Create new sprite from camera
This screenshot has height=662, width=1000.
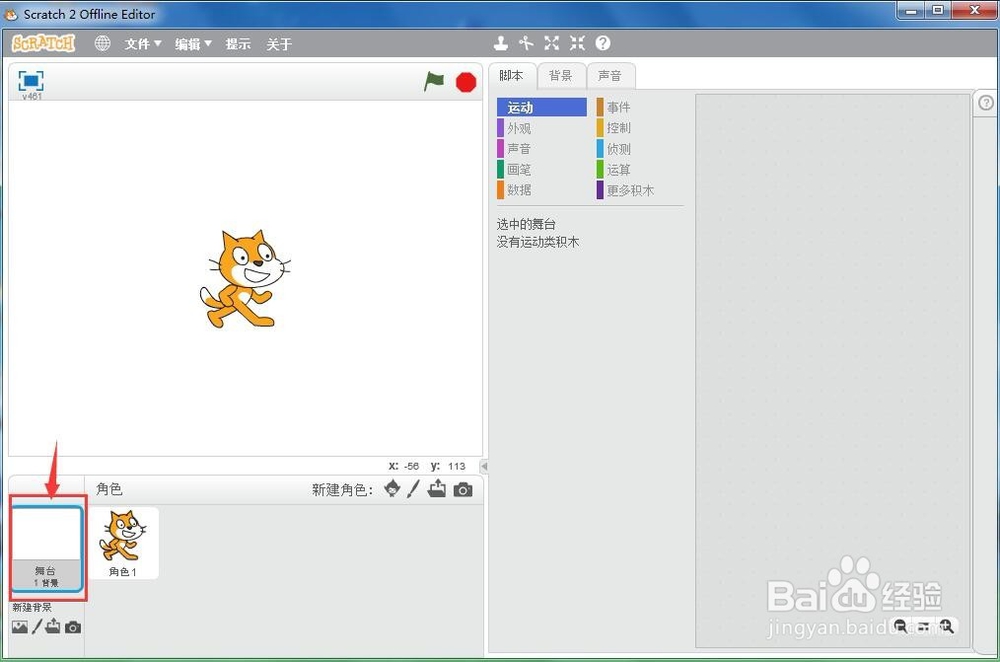[x=463, y=490]
